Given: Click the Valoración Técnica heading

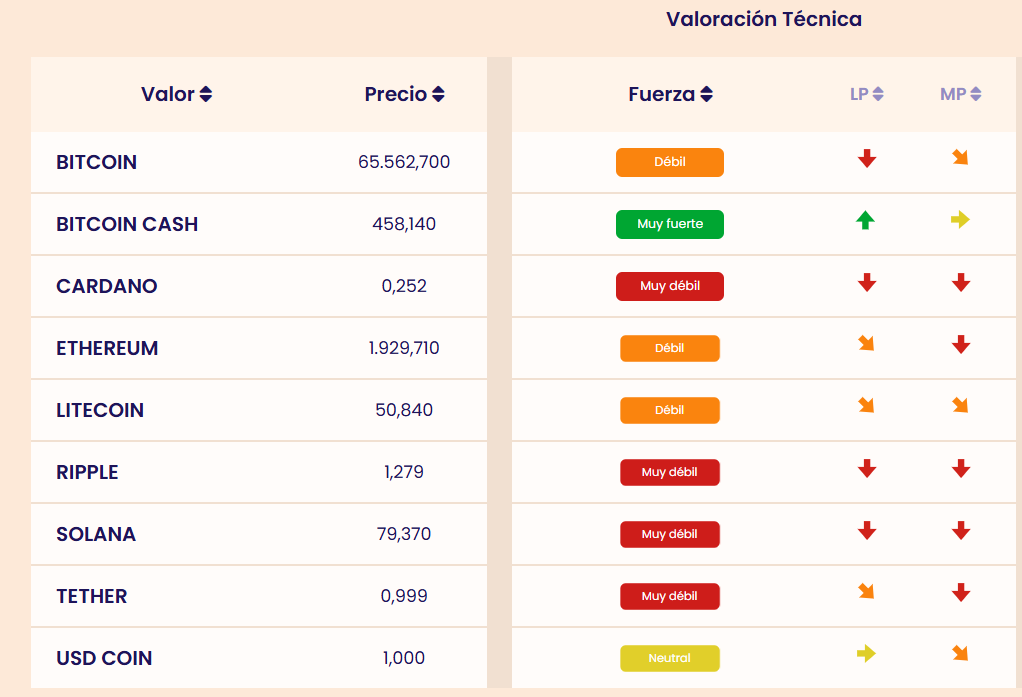Looking at the screenshot, I should [764, 19].
